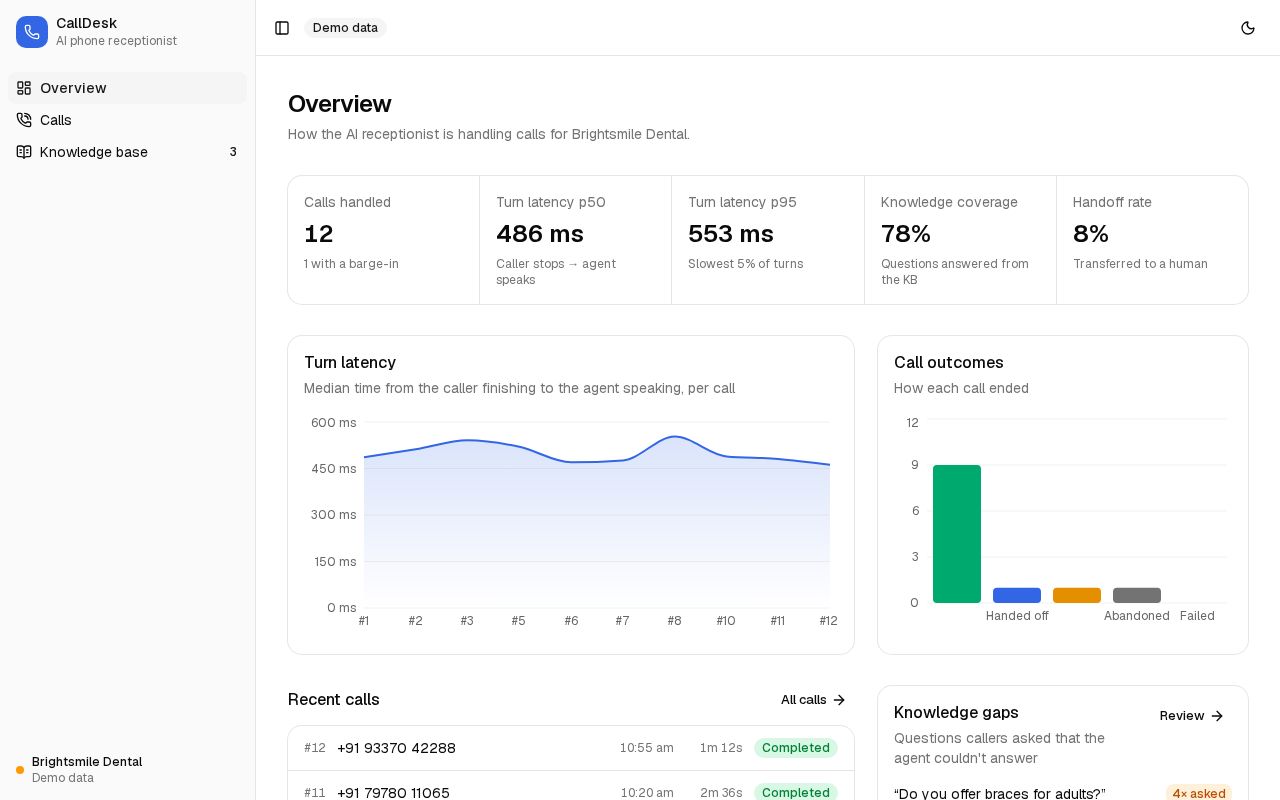The height and width of the screenshot is (800, 1280).
Task: Click the green Completed bar in Call outcomes
Action: point(957,534)
